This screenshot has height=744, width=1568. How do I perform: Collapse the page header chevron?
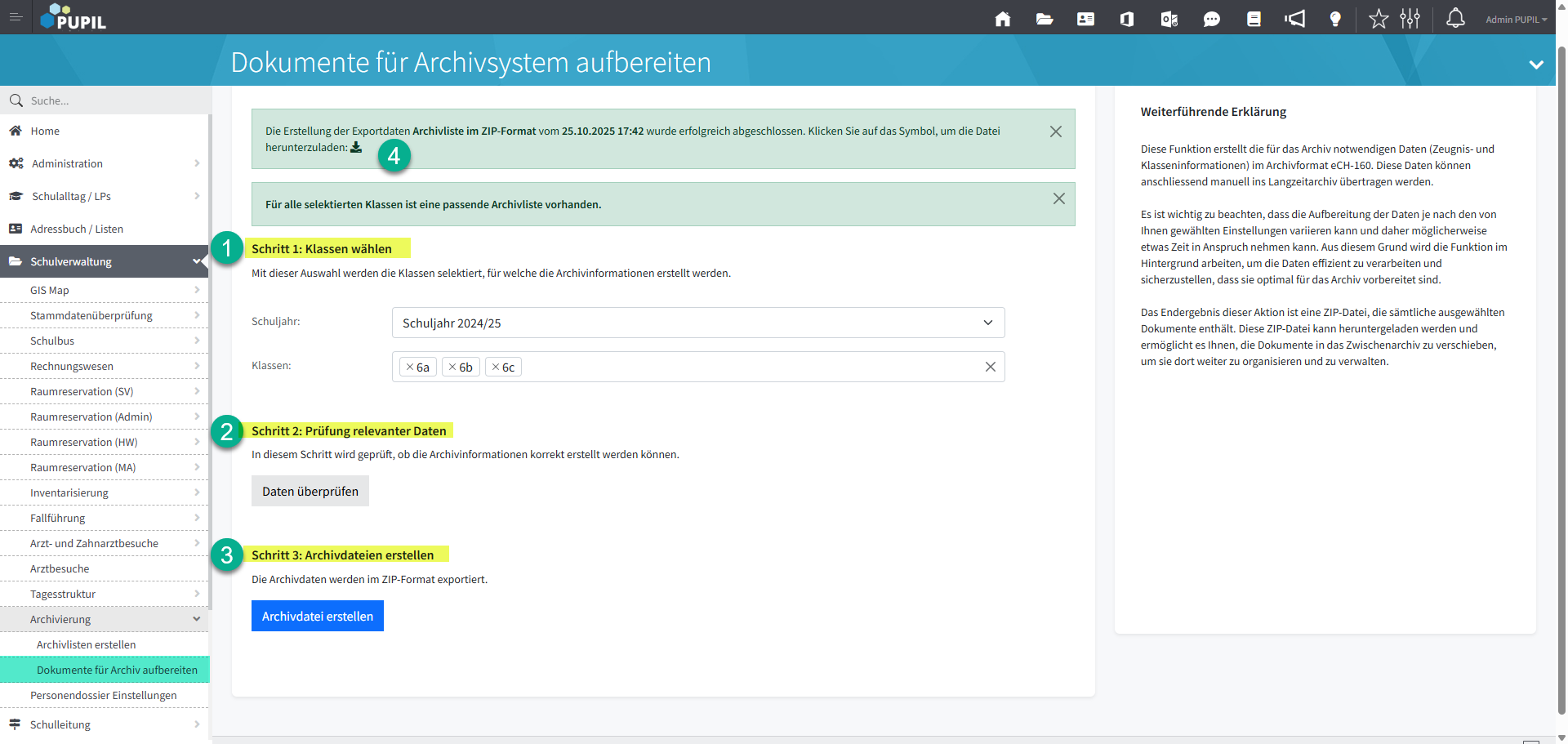tap(1535, 65)
